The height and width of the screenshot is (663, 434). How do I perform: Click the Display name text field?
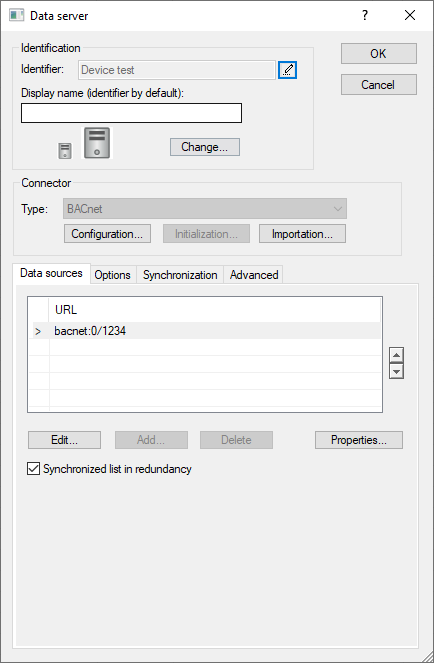point(132,113)
